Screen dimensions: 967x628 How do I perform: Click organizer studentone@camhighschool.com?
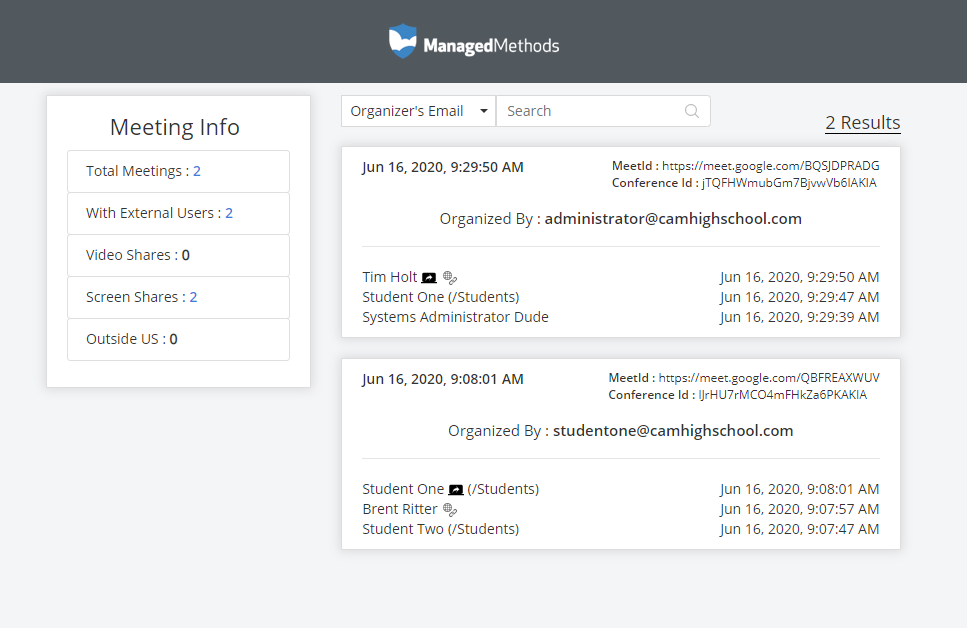pos(673,431)
